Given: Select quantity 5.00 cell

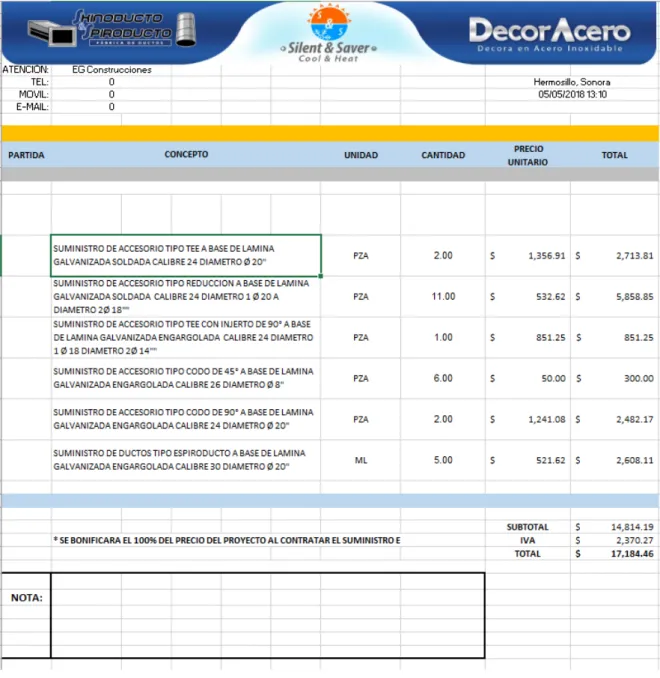Looking at the screenshot, I should [443, 460].
